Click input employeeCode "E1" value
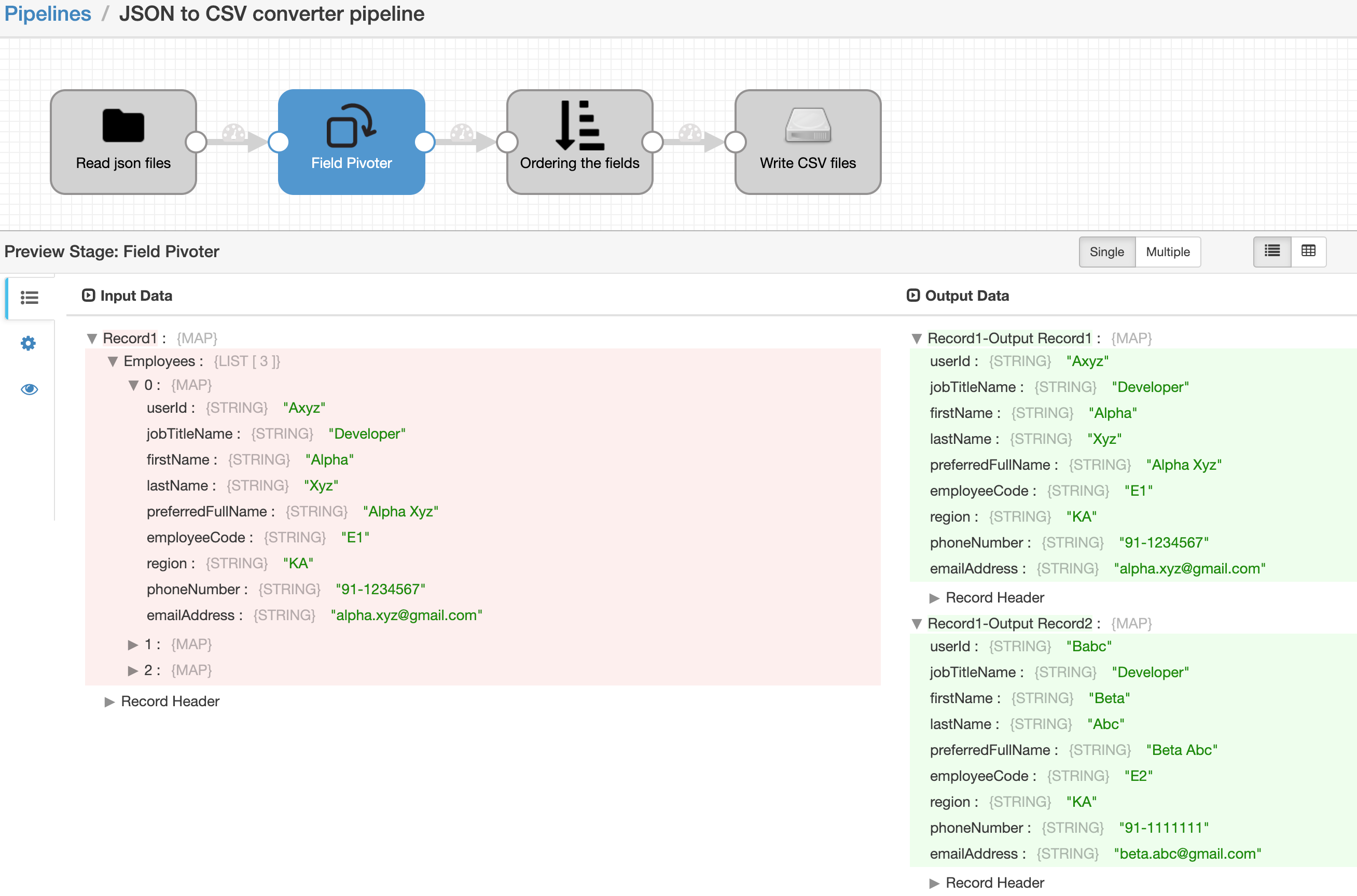The image size is (1357, 896). (x=355, y=537)
